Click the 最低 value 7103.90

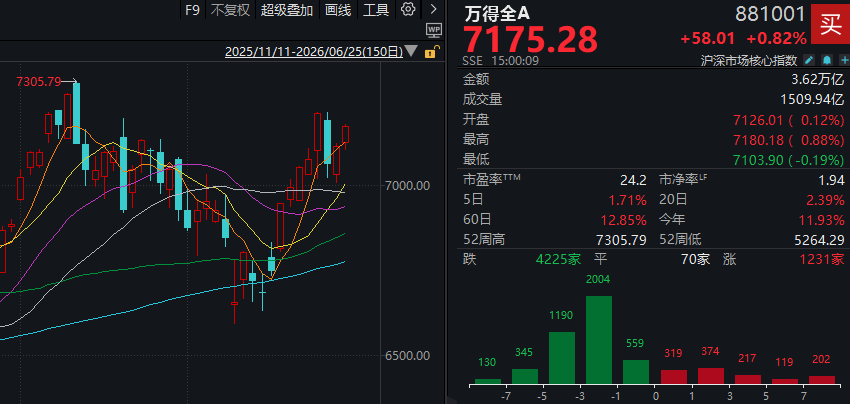tap(759, 160)
